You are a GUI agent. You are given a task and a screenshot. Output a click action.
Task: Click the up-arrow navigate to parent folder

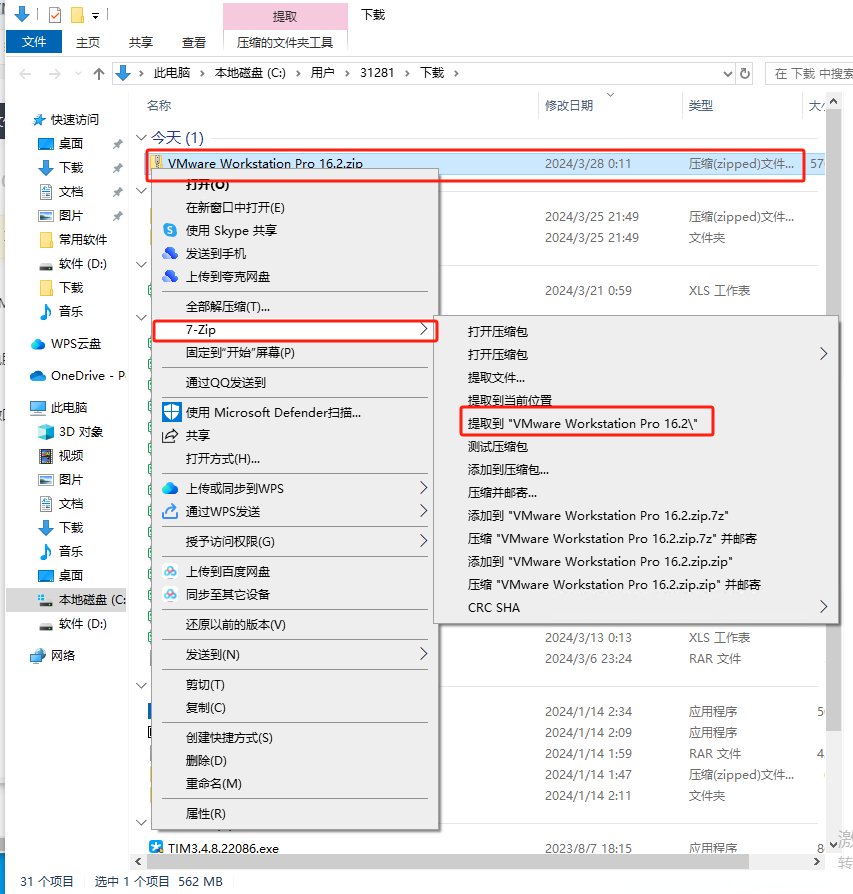coord(99,74)
